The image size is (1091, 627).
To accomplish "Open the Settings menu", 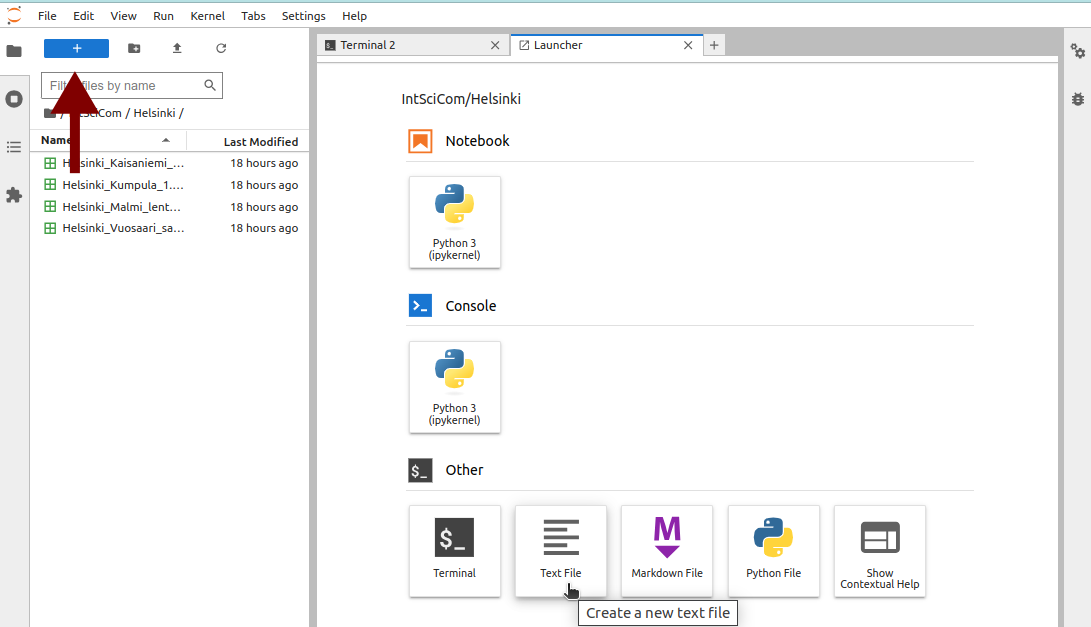I will pyautogui.click(x=303, y=15).
